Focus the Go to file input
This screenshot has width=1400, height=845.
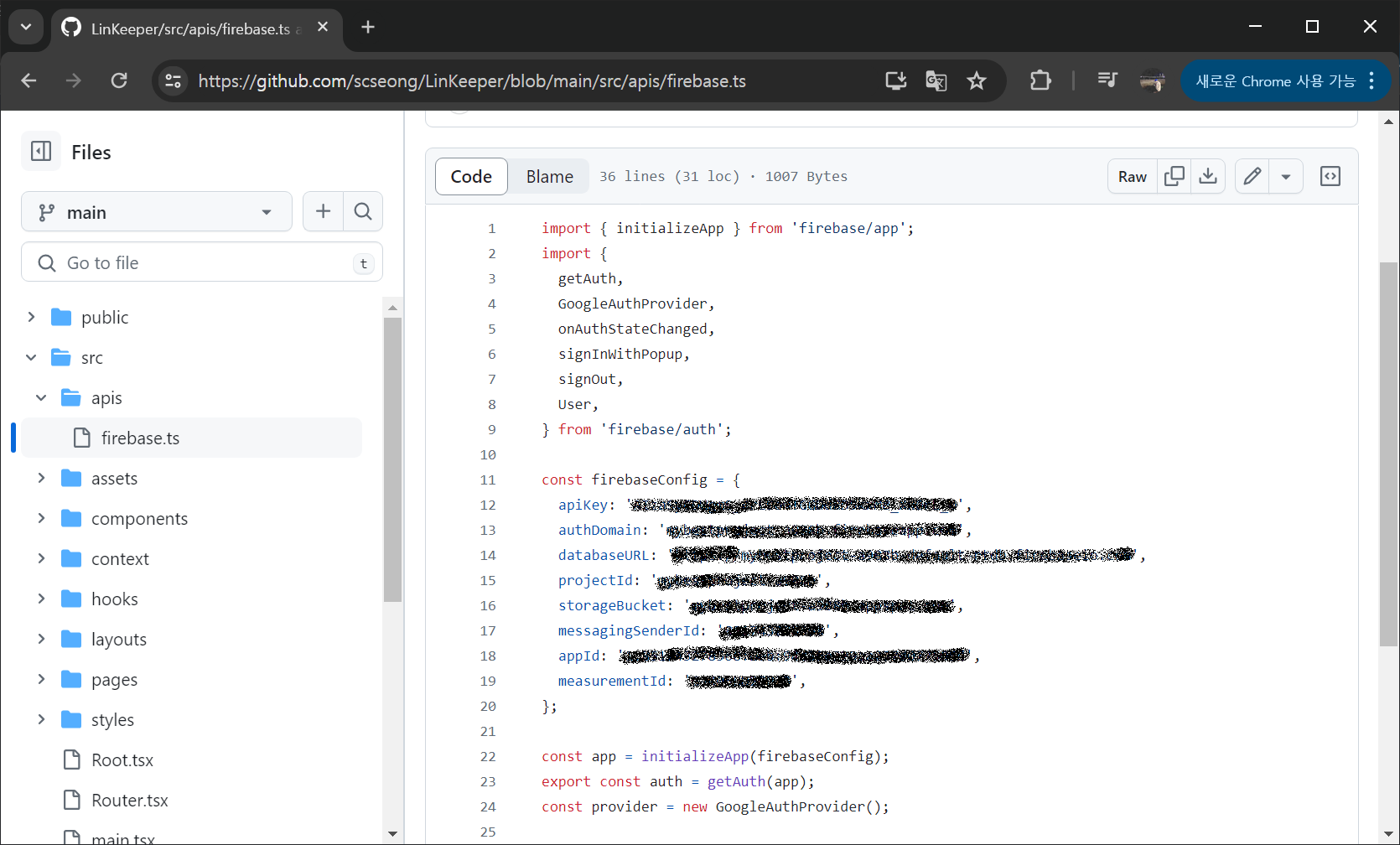[202, 262]
